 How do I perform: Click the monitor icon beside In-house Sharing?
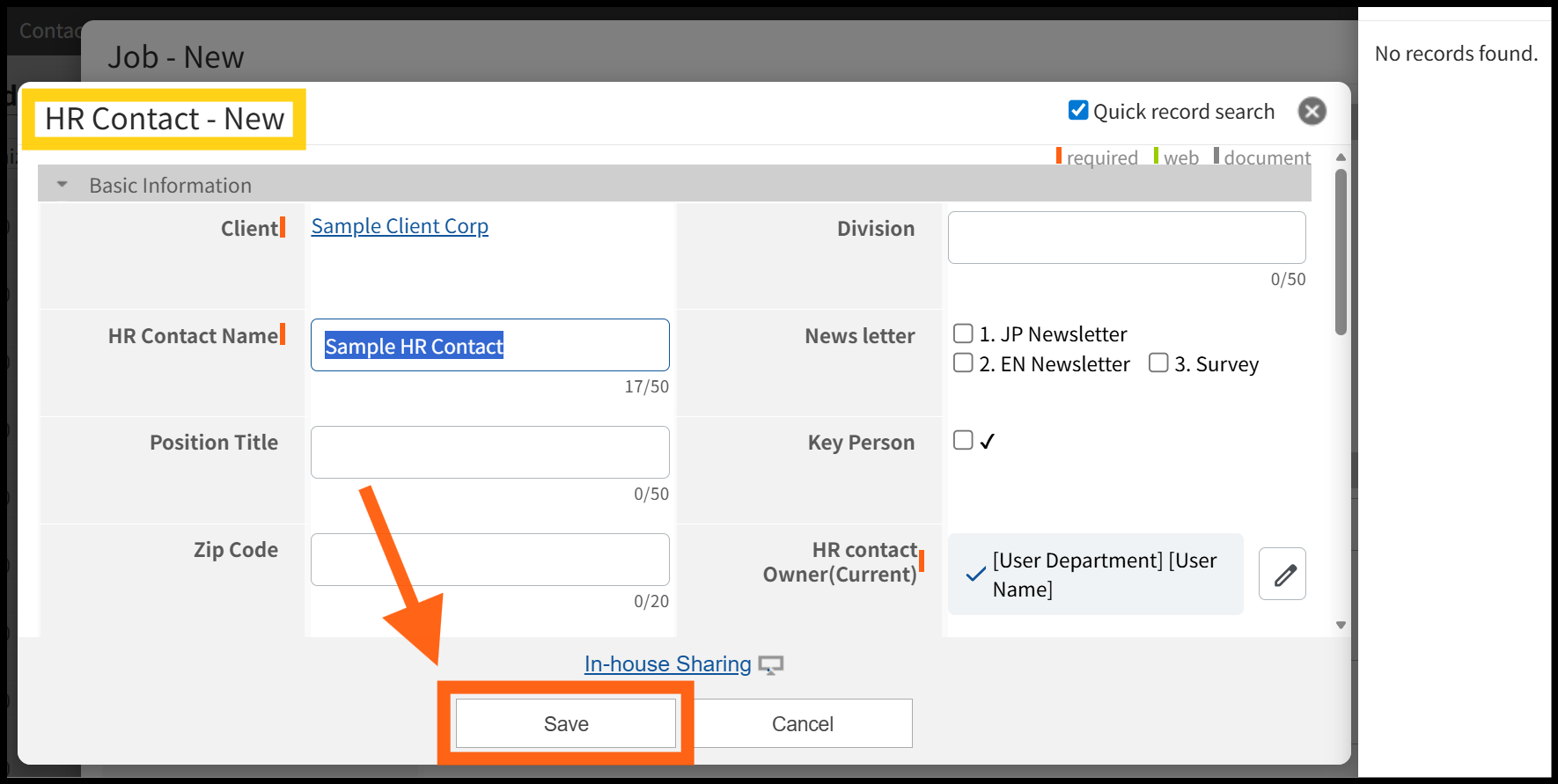[771, 665]
